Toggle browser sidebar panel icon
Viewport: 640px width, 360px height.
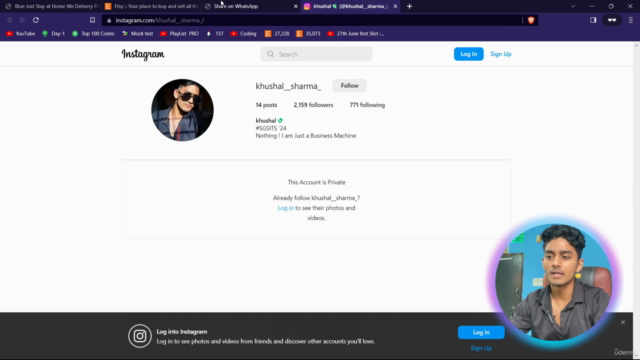[x=593, y=20]
